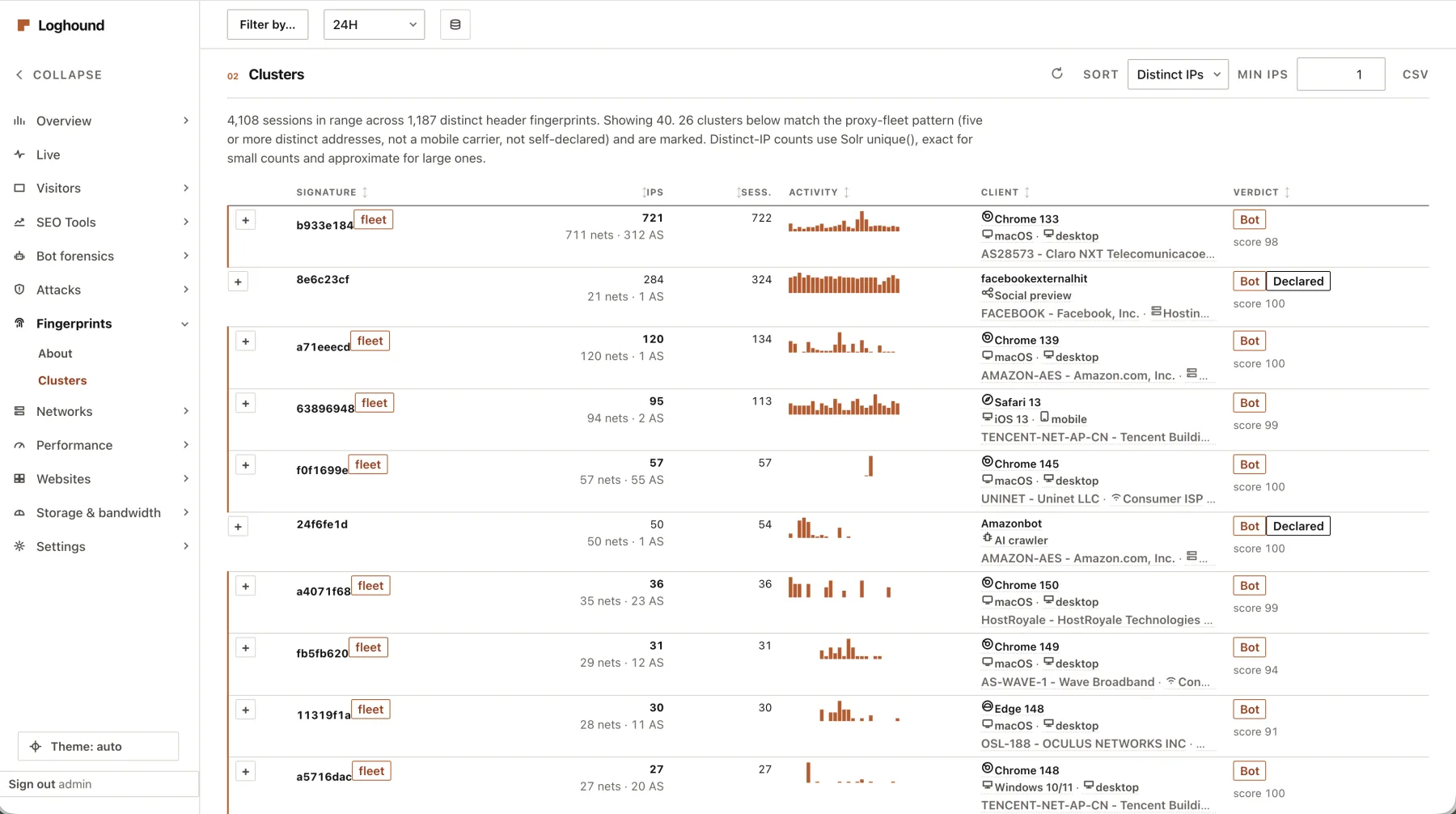Click the Live pulse icon

[x=19, y=155]
